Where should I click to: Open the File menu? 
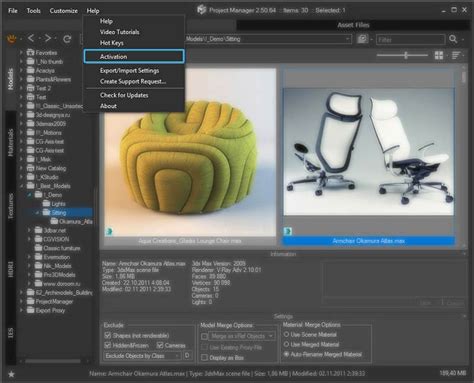pos(13,11)
